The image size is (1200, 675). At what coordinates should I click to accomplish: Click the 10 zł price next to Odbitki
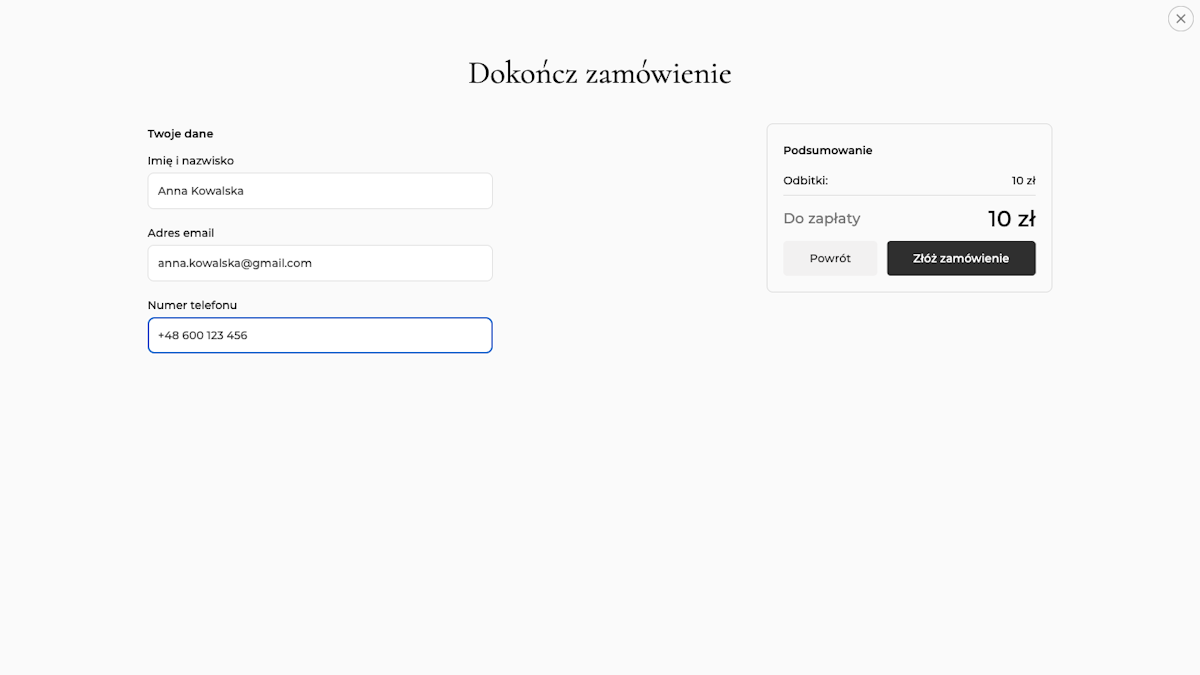(1023, 181)
